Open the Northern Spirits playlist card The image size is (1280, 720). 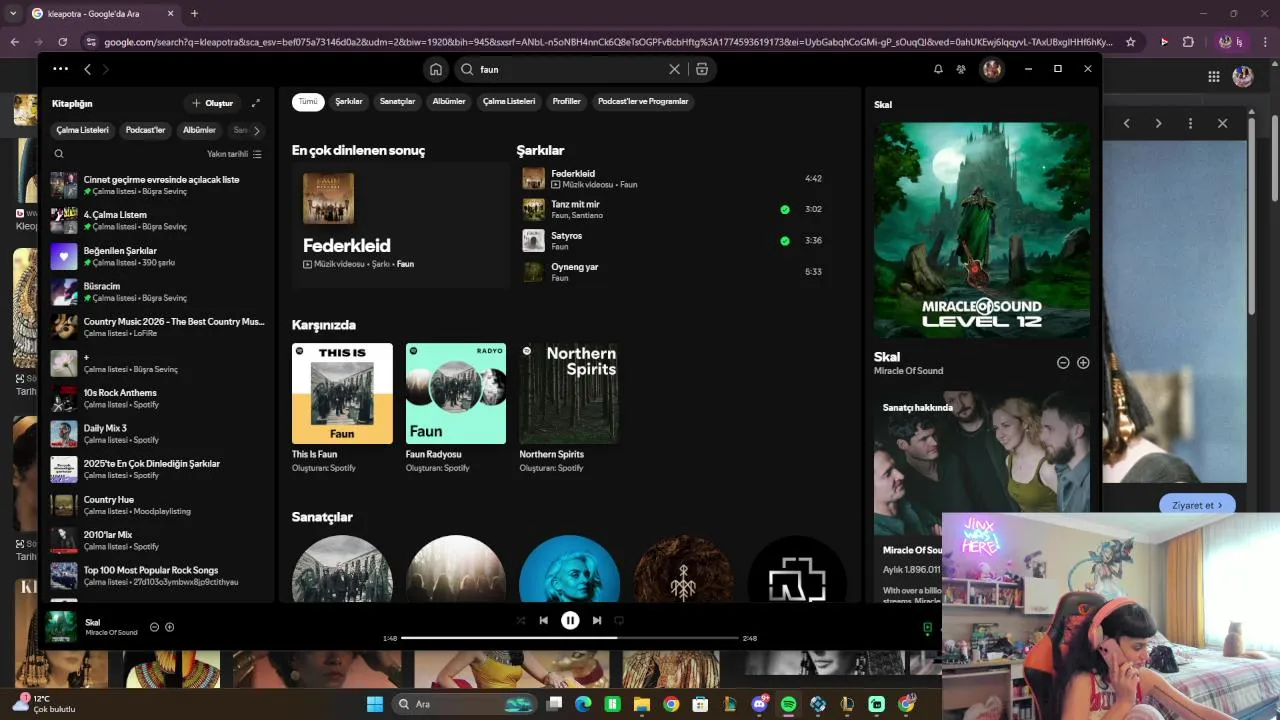569,408
